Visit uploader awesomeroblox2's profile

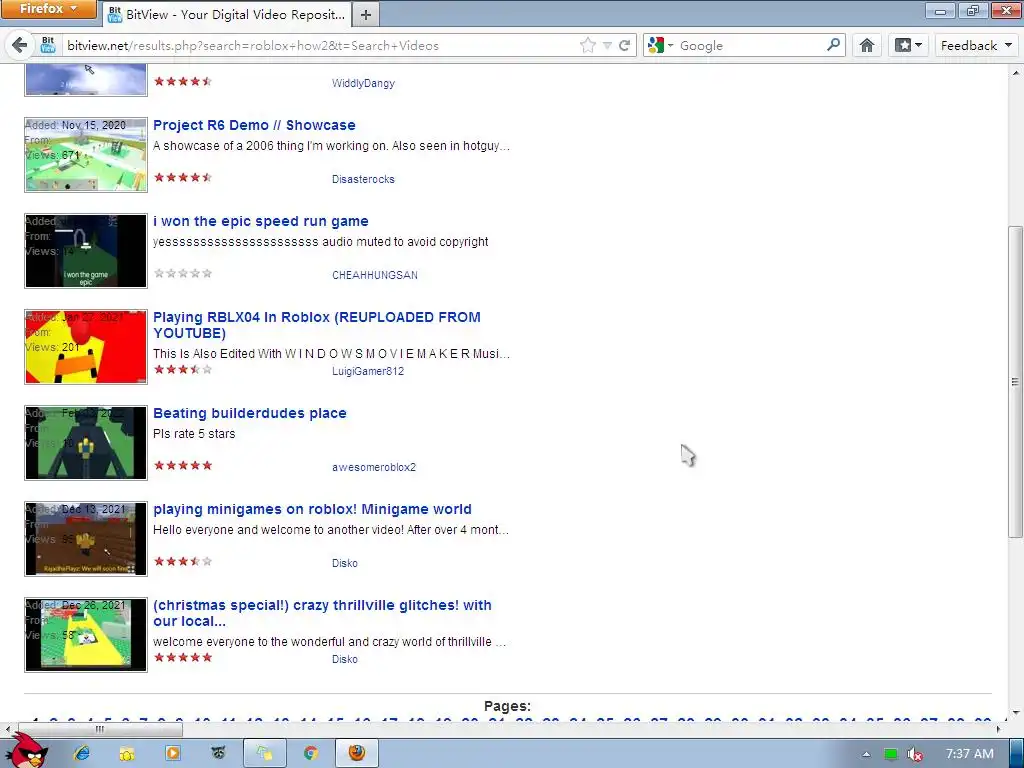[x=374, y=467]
